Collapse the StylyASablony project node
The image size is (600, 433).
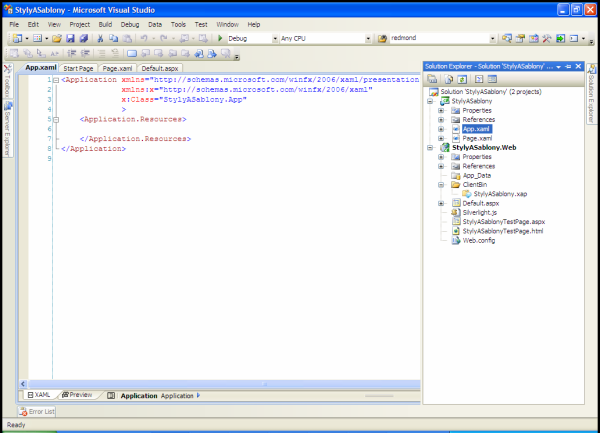[430, 101]
